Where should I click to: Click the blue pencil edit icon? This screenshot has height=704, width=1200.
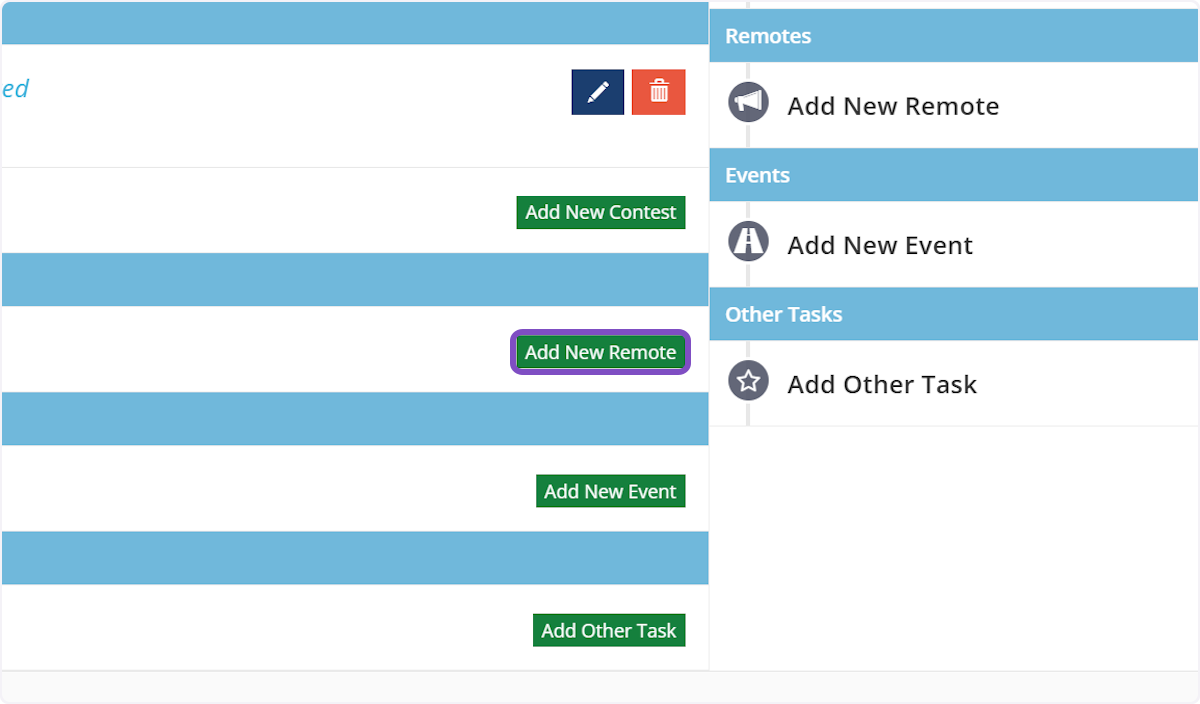tap(598, 92)
